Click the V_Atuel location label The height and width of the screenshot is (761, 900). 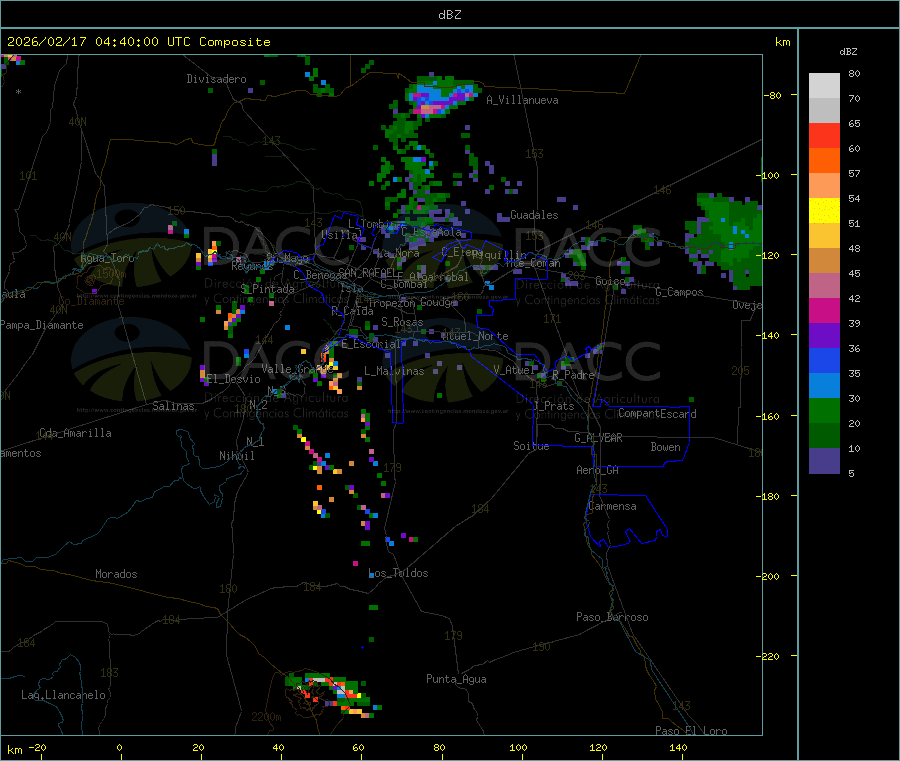514,370
